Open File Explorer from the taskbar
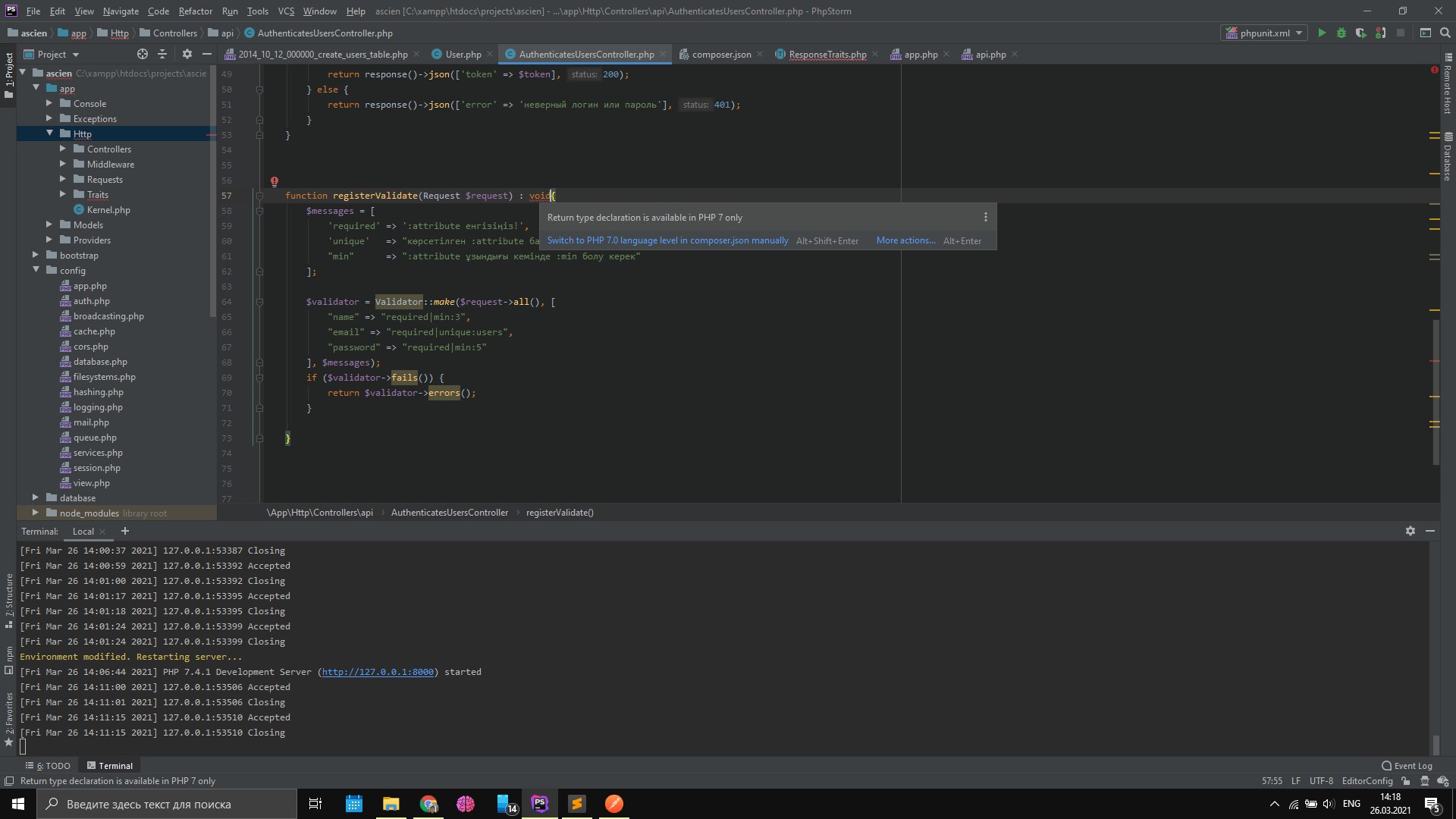The height and width of the screenshot is (819, 1456). click(391, 804)
